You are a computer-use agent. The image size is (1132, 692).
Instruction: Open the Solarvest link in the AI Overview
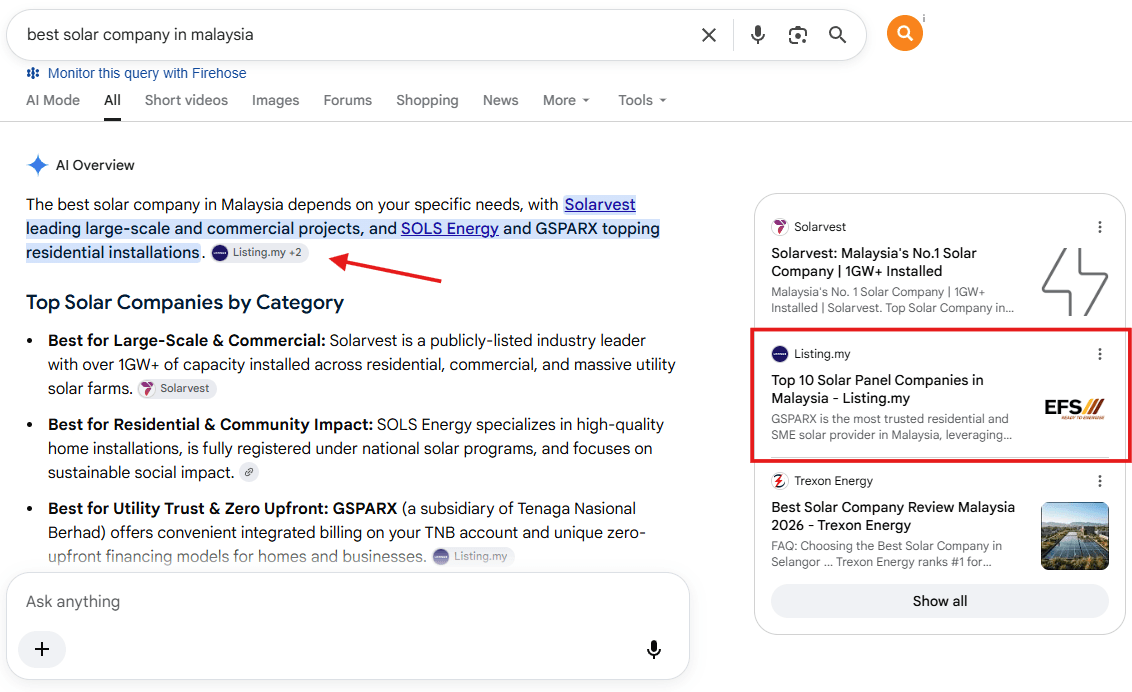pyautogui.click(x=600, y=205)
